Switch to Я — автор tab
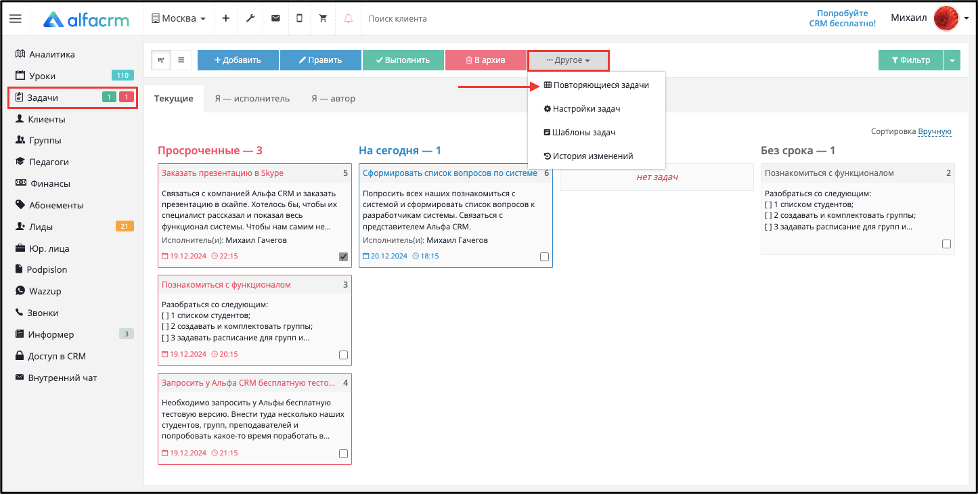Screen dimensions: 979x495 [333, 99]
